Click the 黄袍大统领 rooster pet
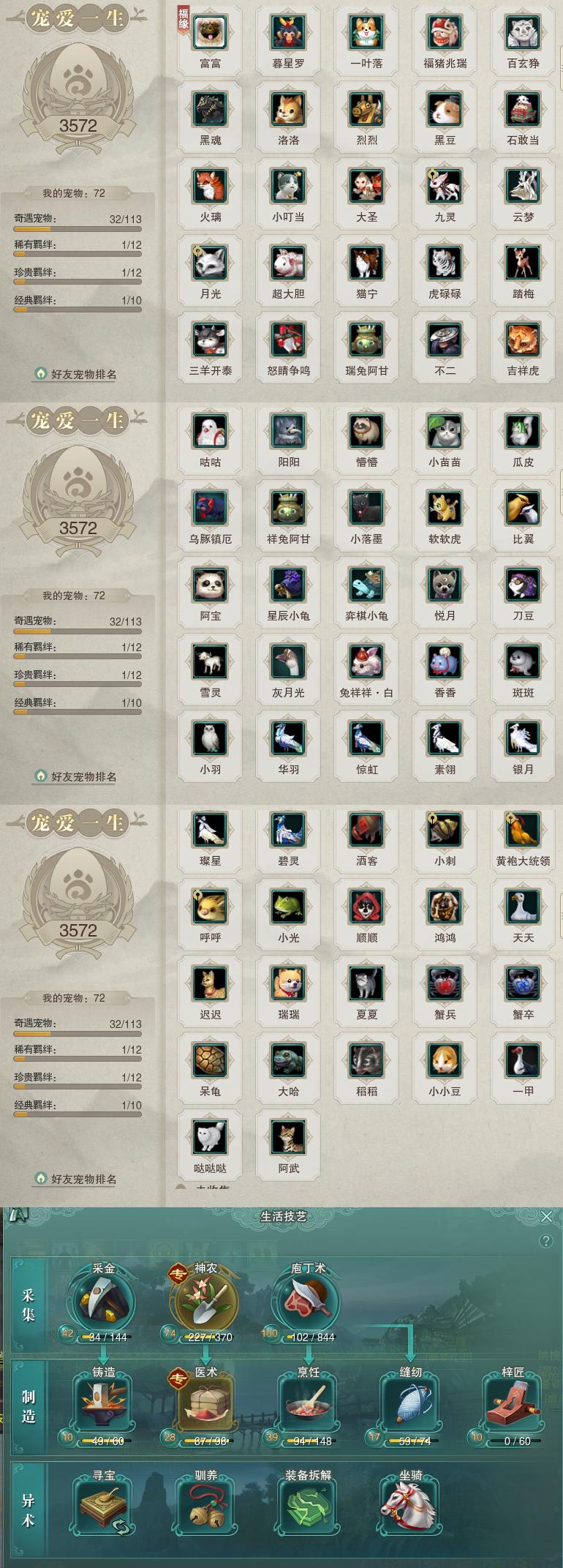 point(523,830)
